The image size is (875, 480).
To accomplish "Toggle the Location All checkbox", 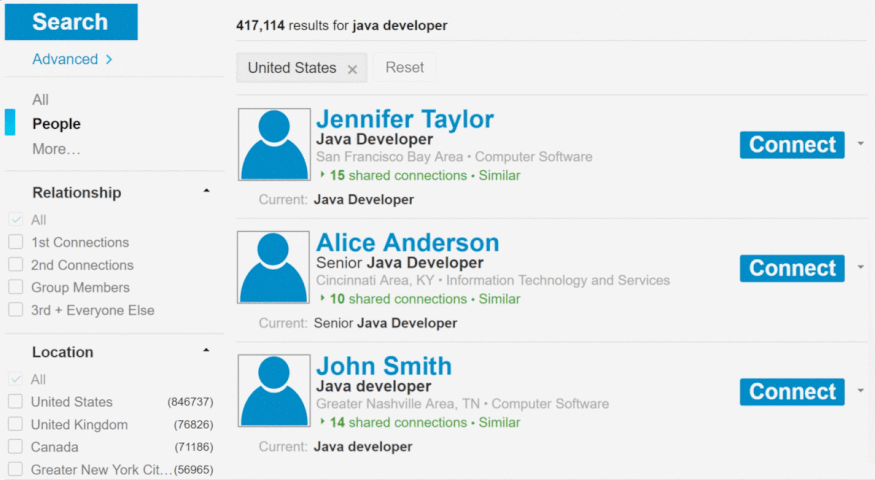I will coord(16,379).
